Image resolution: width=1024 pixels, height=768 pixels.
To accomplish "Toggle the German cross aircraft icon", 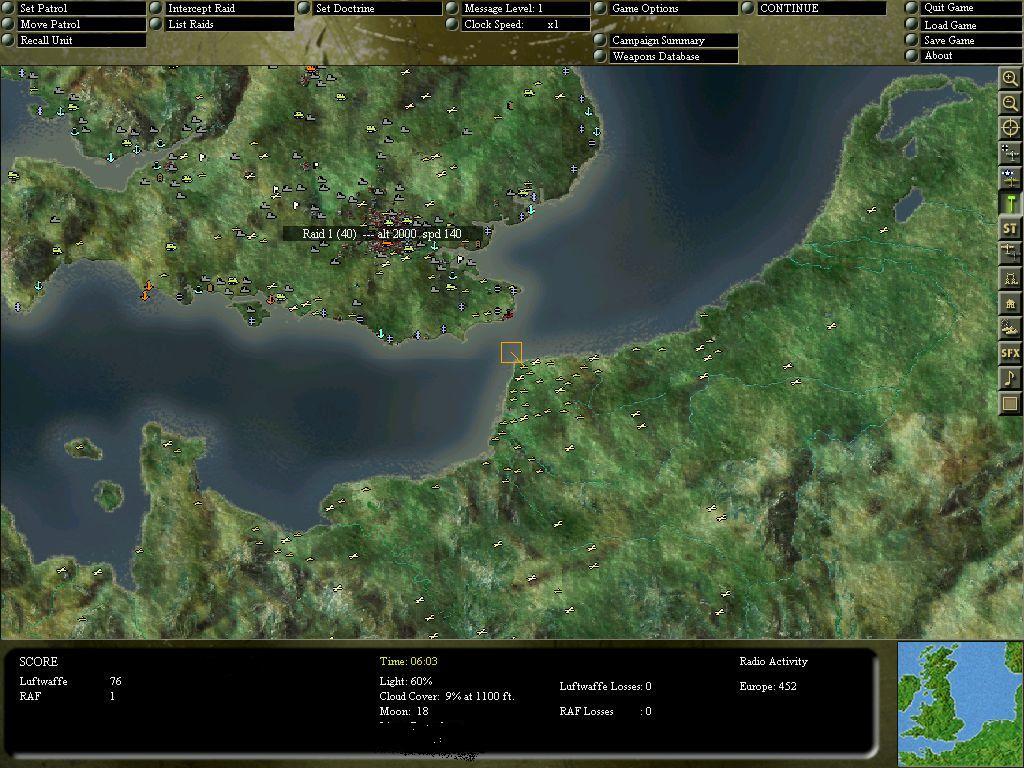I will coord(1010,153).
